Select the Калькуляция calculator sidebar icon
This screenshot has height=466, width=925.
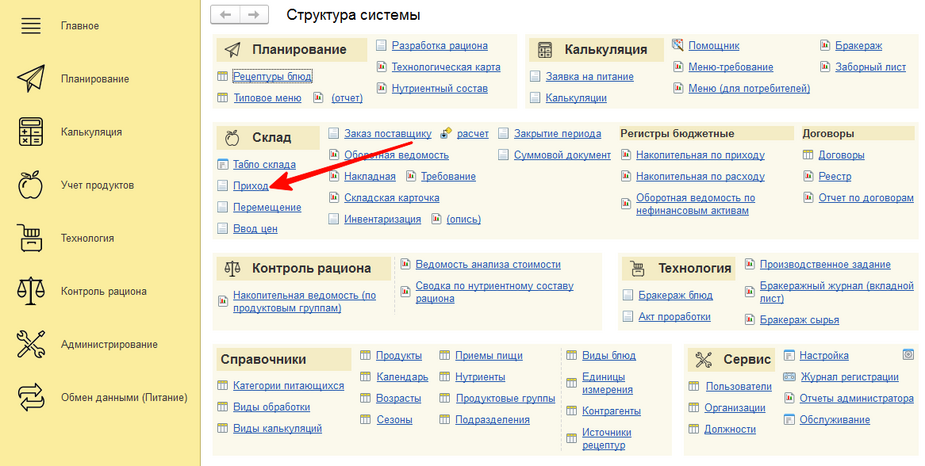(x=31, y=132)
